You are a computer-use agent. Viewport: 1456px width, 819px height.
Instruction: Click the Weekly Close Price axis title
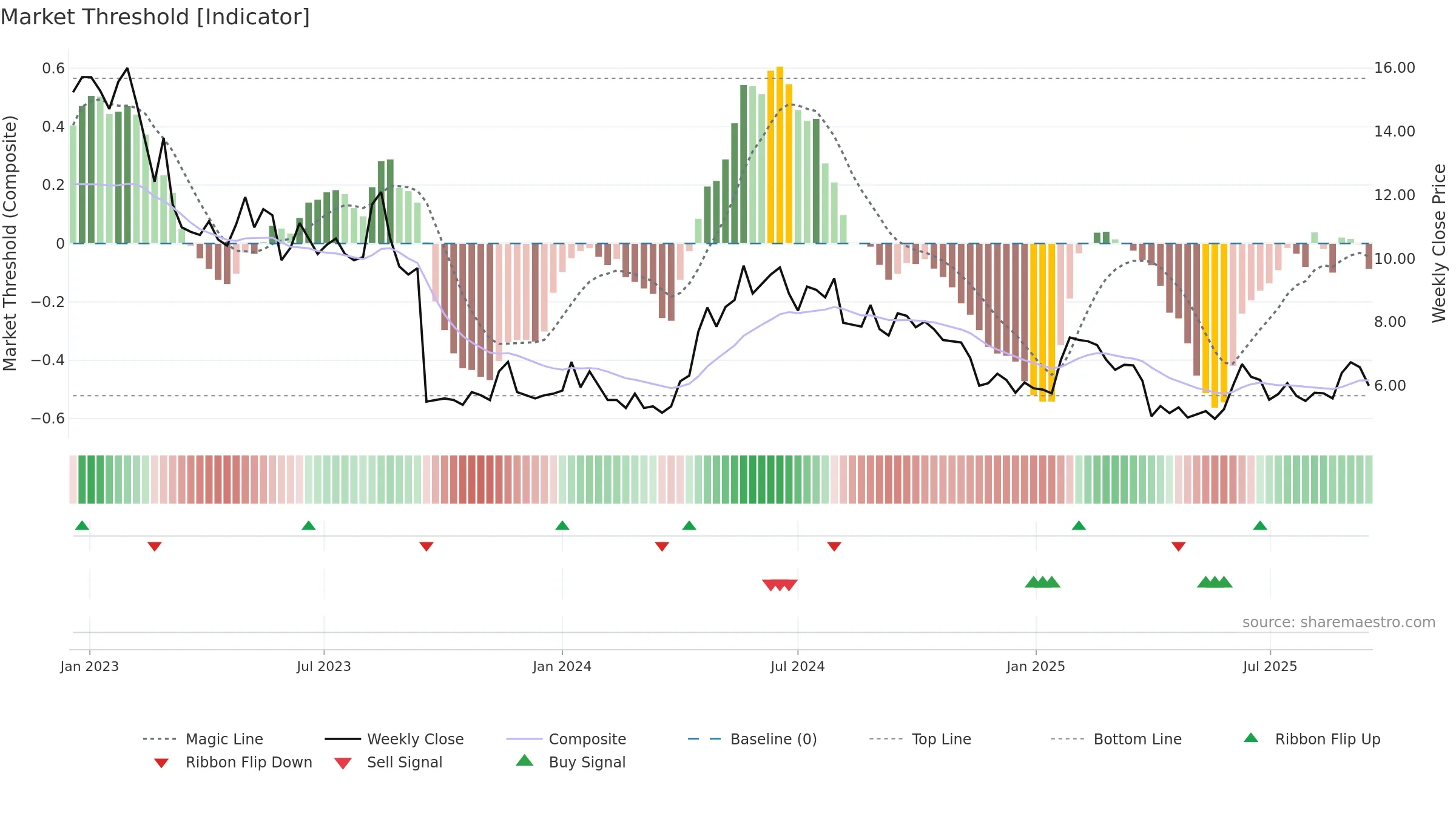pos(1439,243)
